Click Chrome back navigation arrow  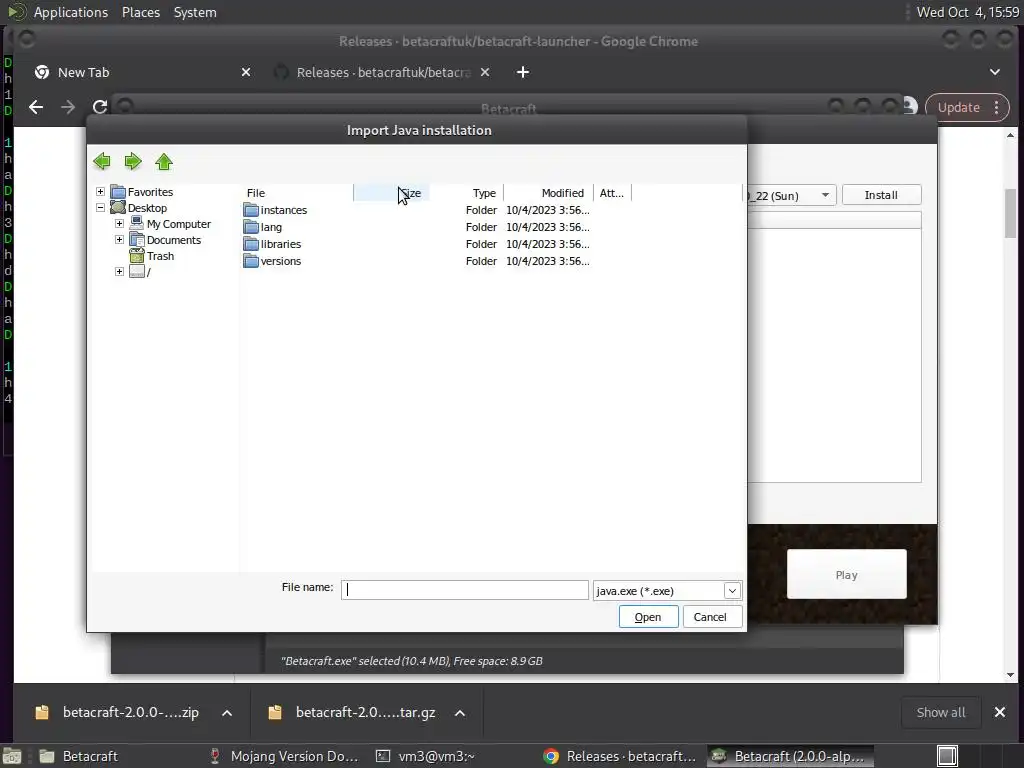[36, 107]
